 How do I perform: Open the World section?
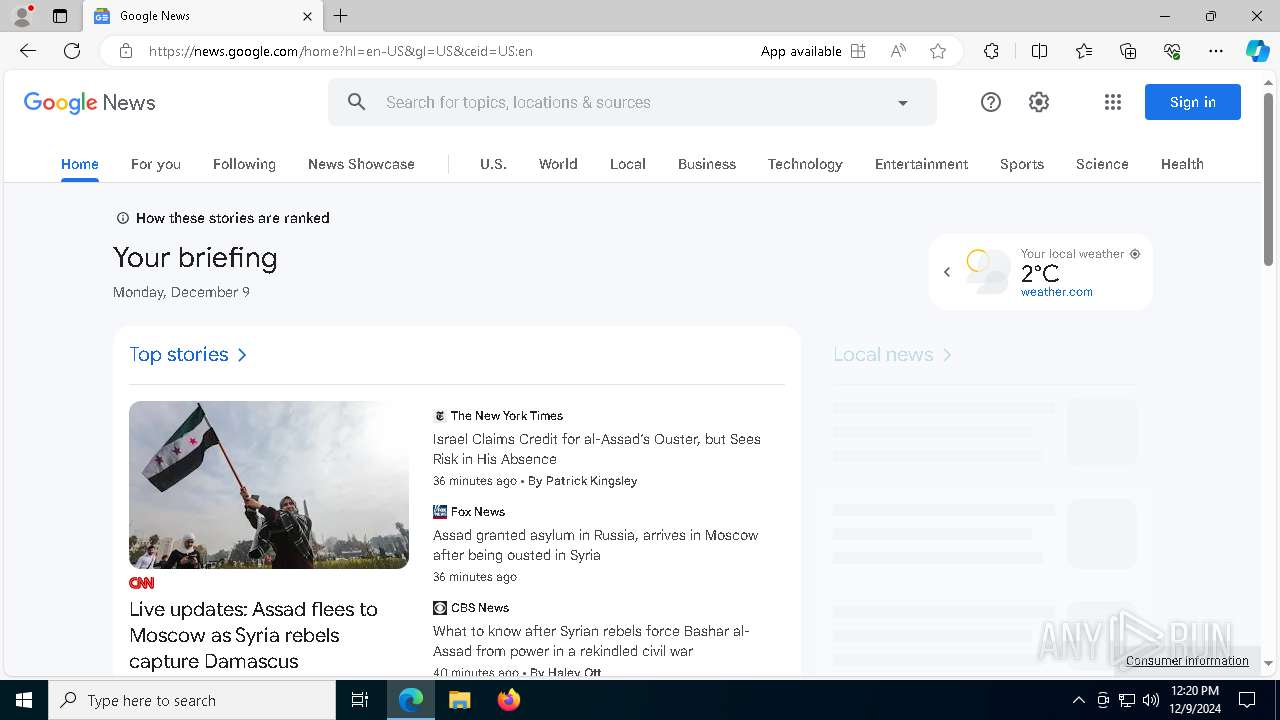tap(558, 164)
